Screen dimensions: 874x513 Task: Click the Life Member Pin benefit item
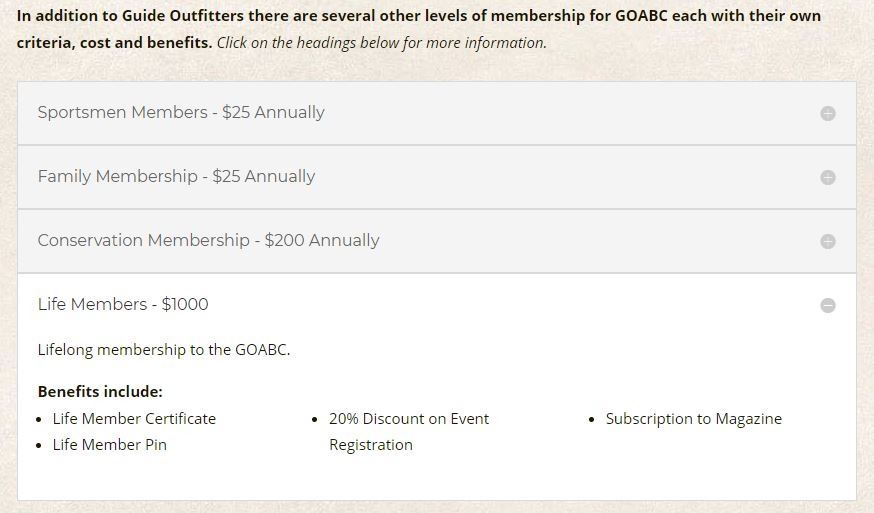click(110, 445)
